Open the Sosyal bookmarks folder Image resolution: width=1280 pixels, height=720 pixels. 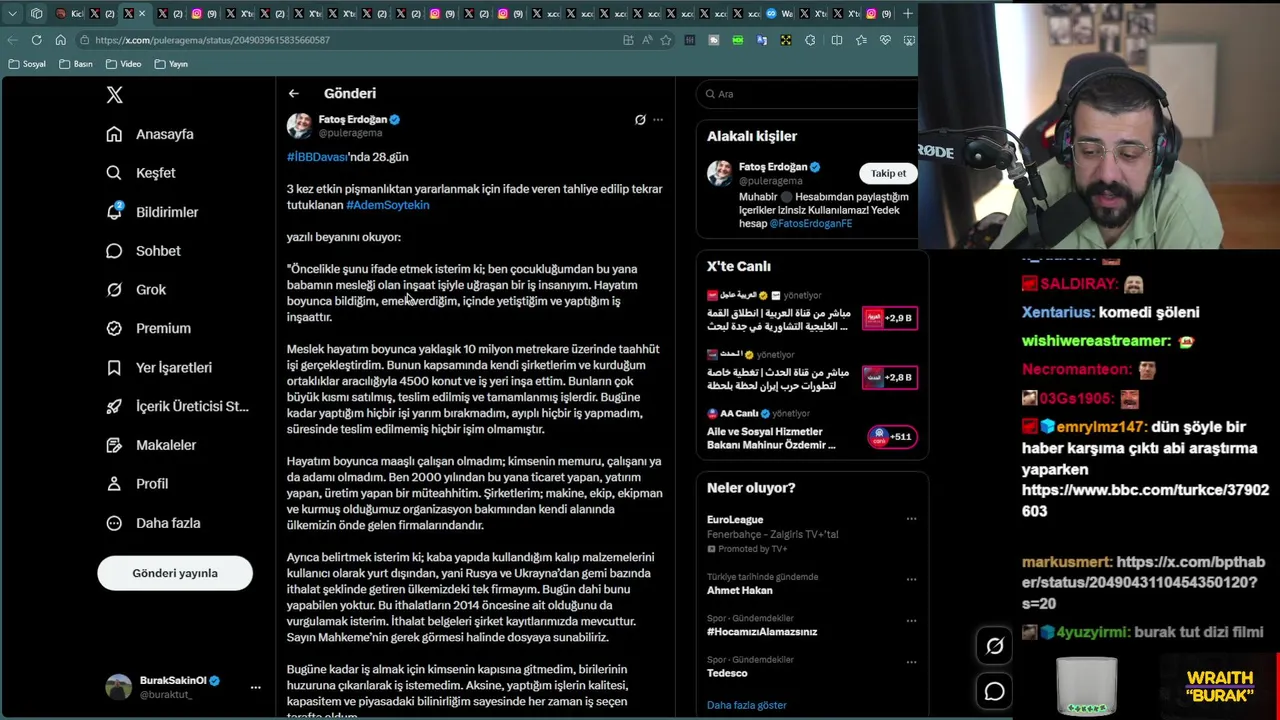(x=27, y=64)
